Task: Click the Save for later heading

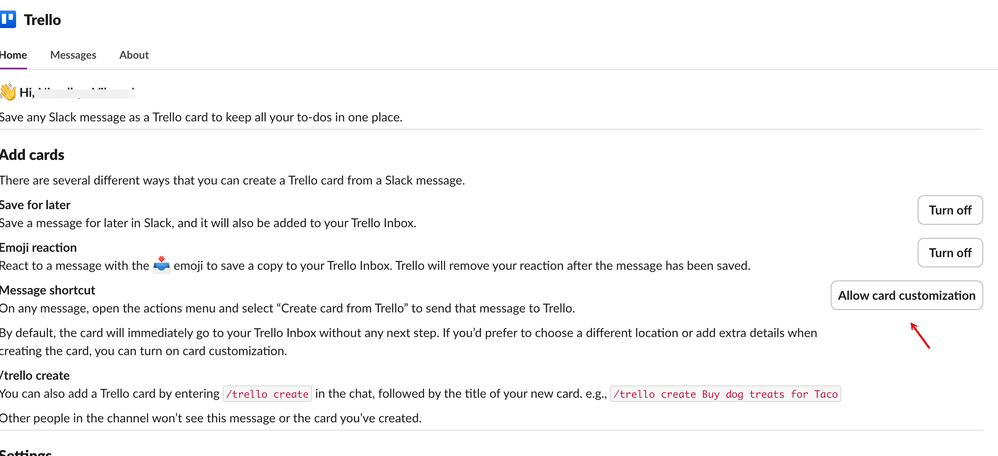Action: pos(35,205)
